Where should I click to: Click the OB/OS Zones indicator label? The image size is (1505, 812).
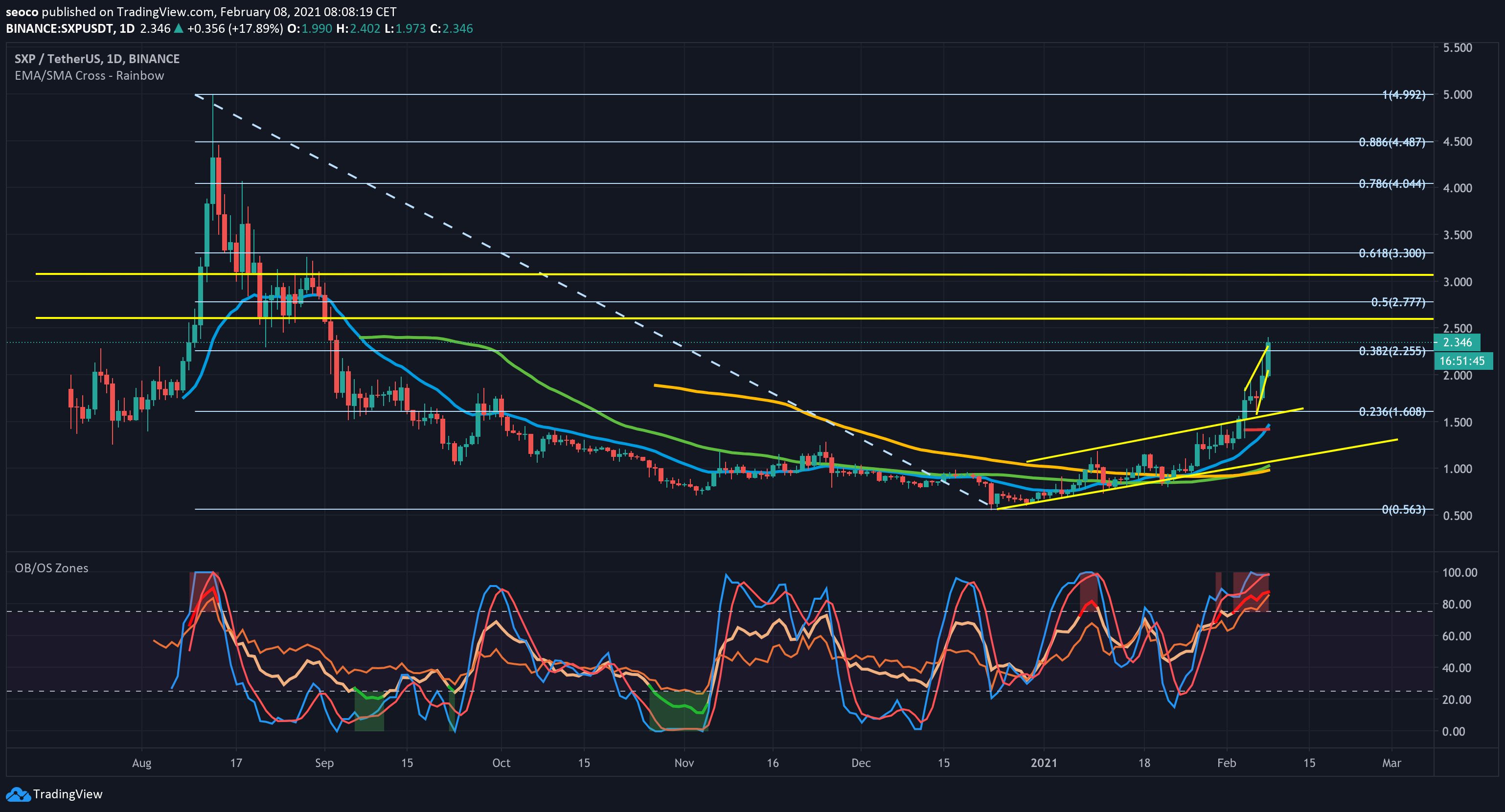point(51,568)
